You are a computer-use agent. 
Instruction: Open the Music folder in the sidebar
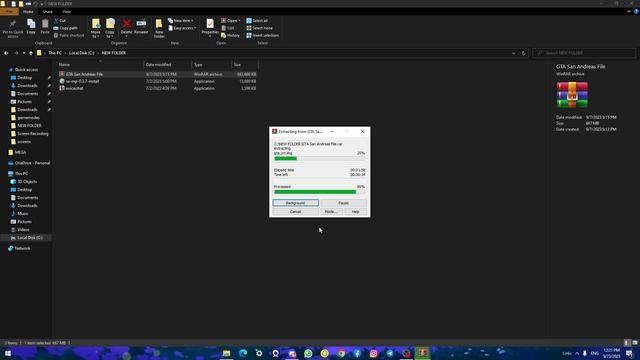click(x=22, y=213)
